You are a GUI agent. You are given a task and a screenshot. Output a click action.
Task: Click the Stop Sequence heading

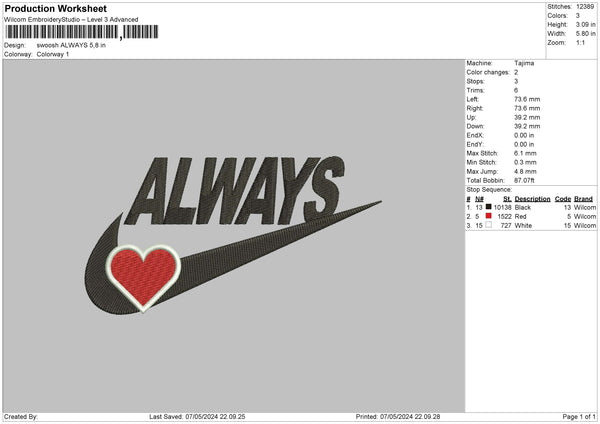pos(489,190)
